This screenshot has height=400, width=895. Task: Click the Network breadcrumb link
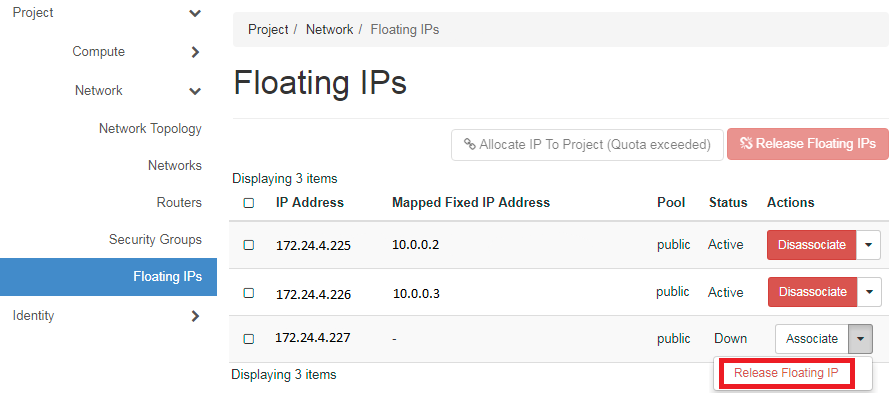pyautogui.click(x=329, y=30)
